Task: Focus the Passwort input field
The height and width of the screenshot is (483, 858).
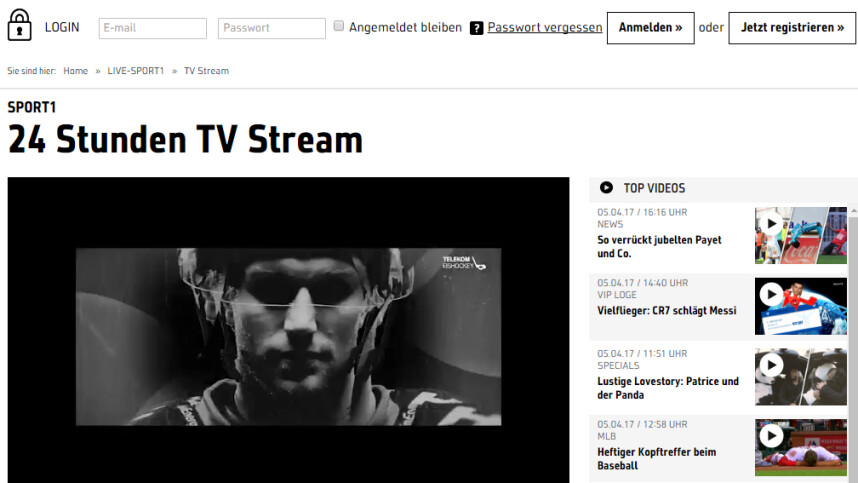Action: pos(271,28)
